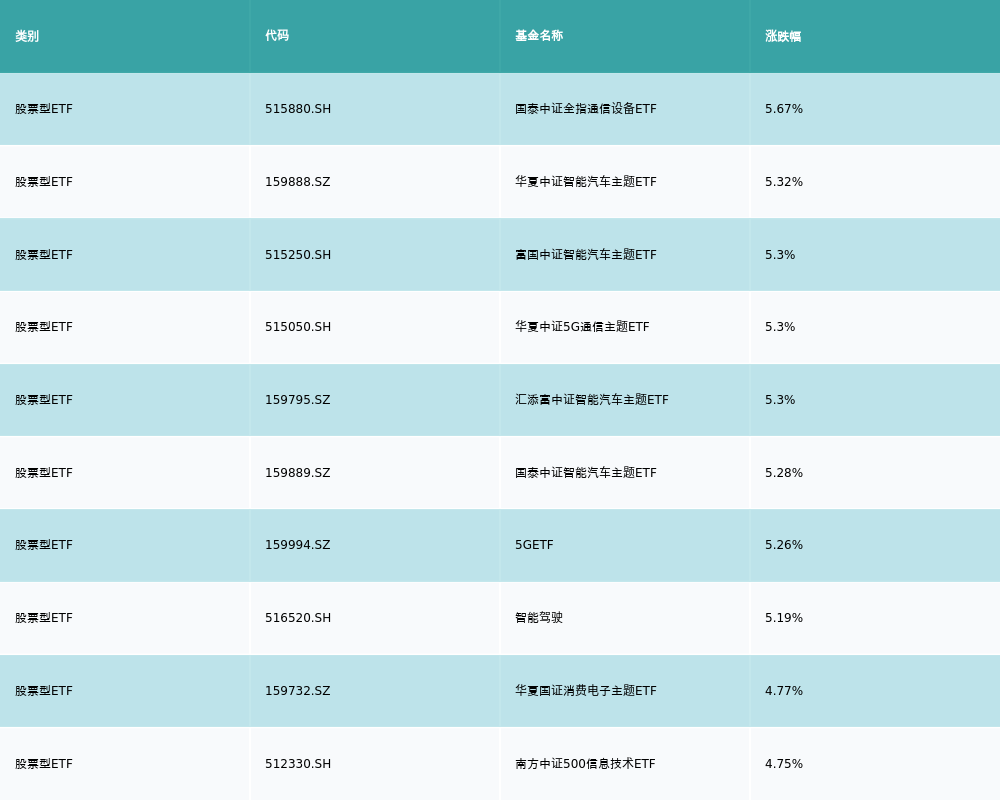Screen dimensions: 1000x800
Task: Click the 代码 column header
Action: tap(277, 36)
